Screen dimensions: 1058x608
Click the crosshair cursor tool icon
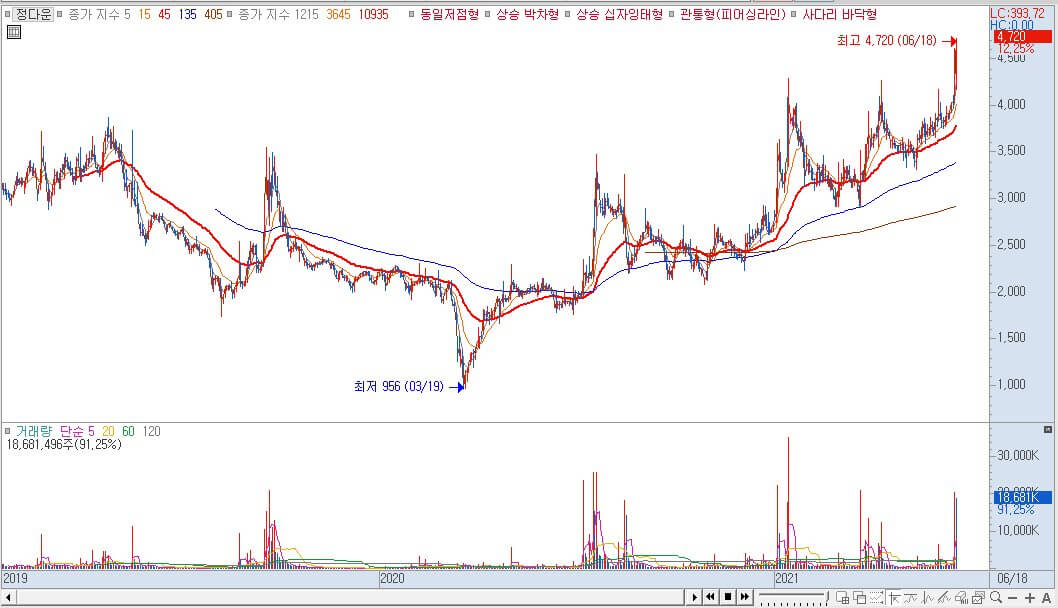coord(894,597)
